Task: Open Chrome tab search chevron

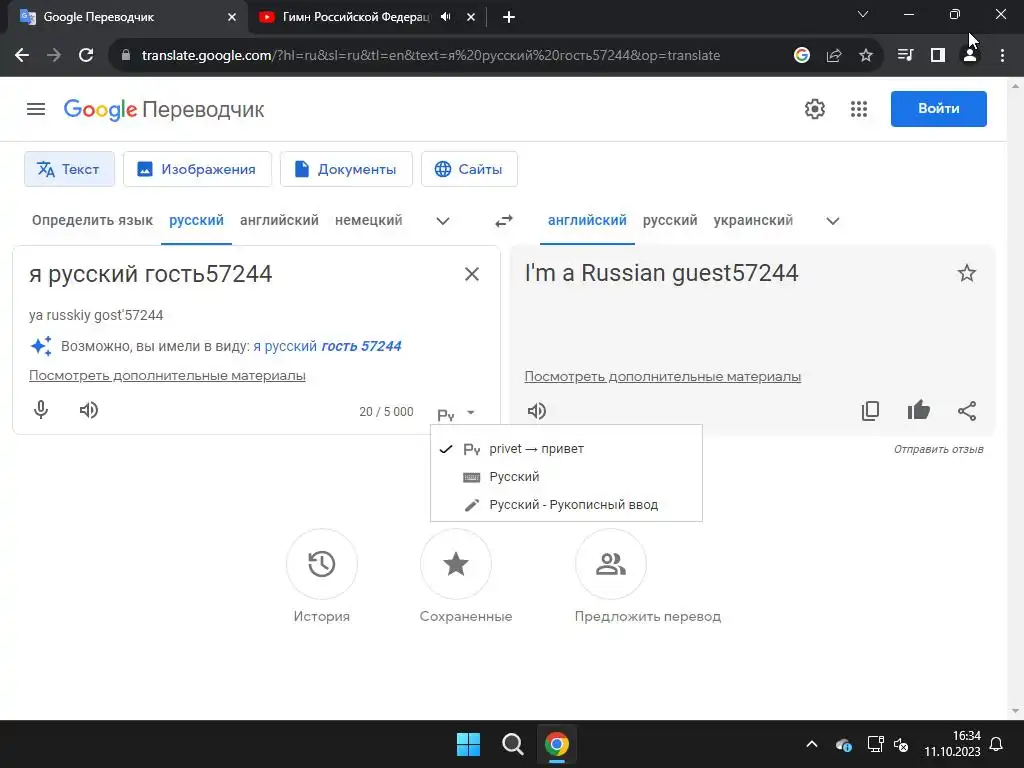Action: coord(863,14)
